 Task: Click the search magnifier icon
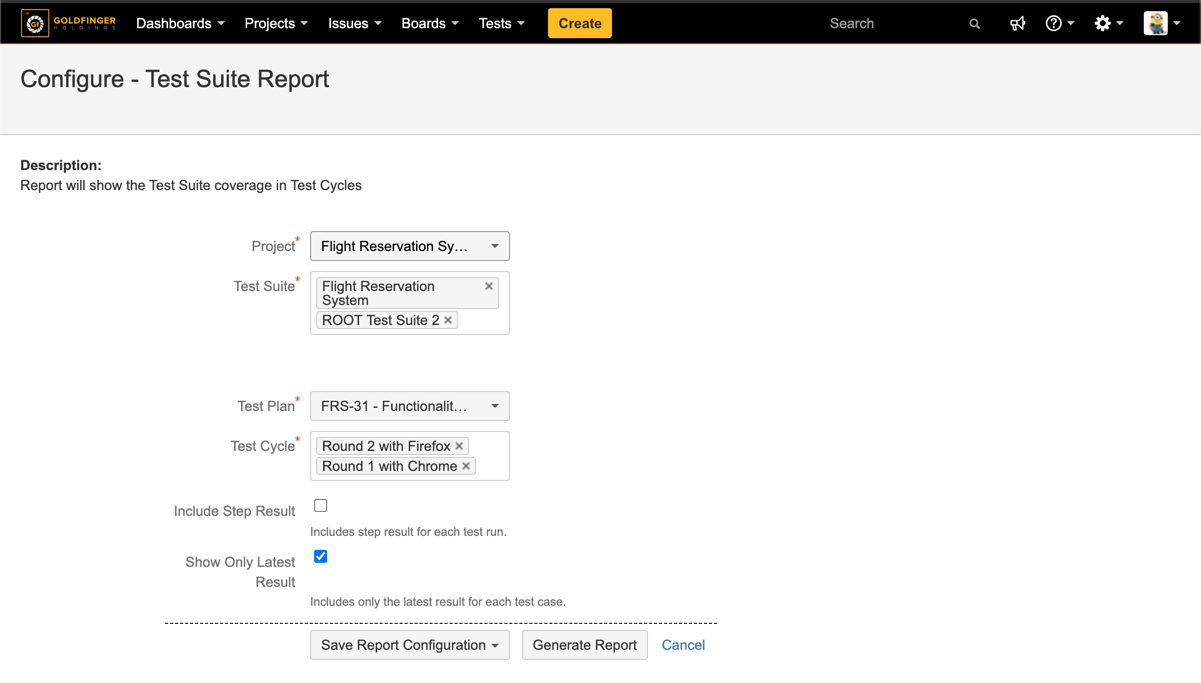pyautogui.click(x=974, y=24)
